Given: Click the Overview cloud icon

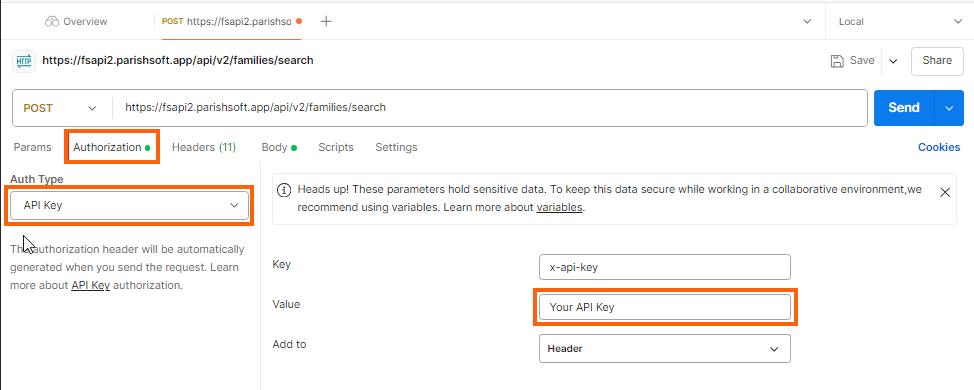Looking at the screenshot, I should 52,22.
